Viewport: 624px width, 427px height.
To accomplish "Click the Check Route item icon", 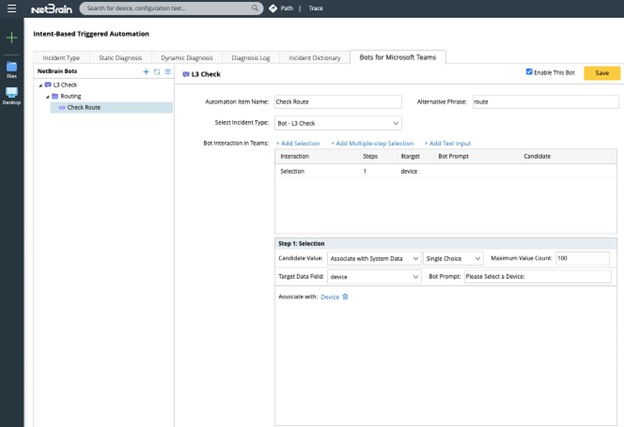I will 62,107.
